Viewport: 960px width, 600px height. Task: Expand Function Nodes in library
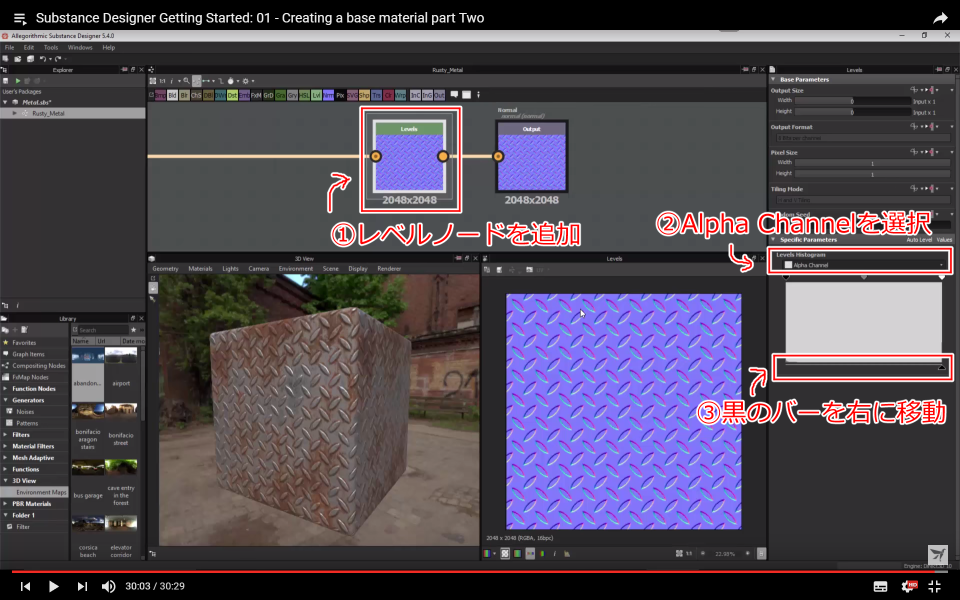pyautogui.click(x=6, y=389)
